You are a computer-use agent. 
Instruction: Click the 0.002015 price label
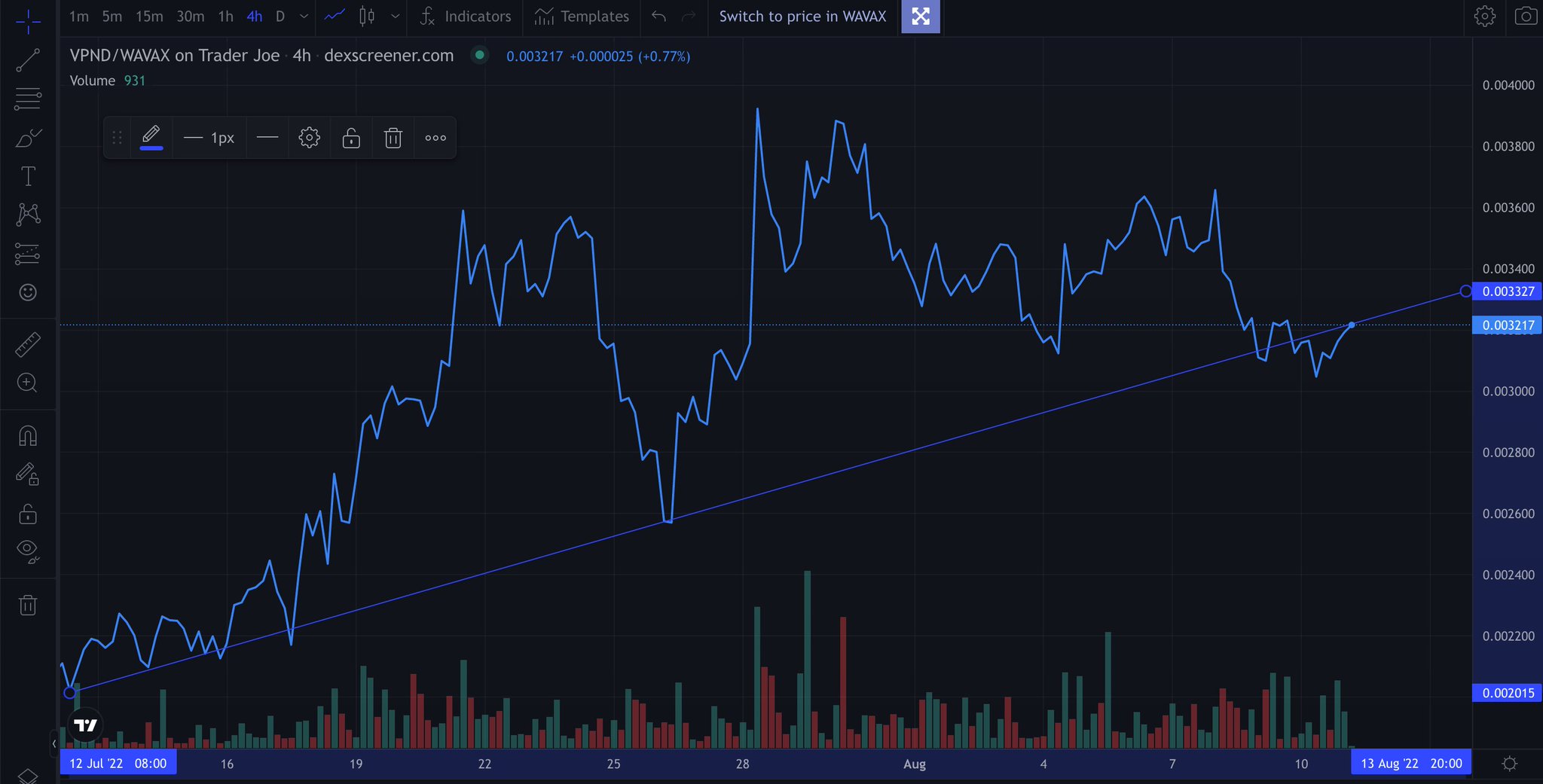coord(1508,693)
